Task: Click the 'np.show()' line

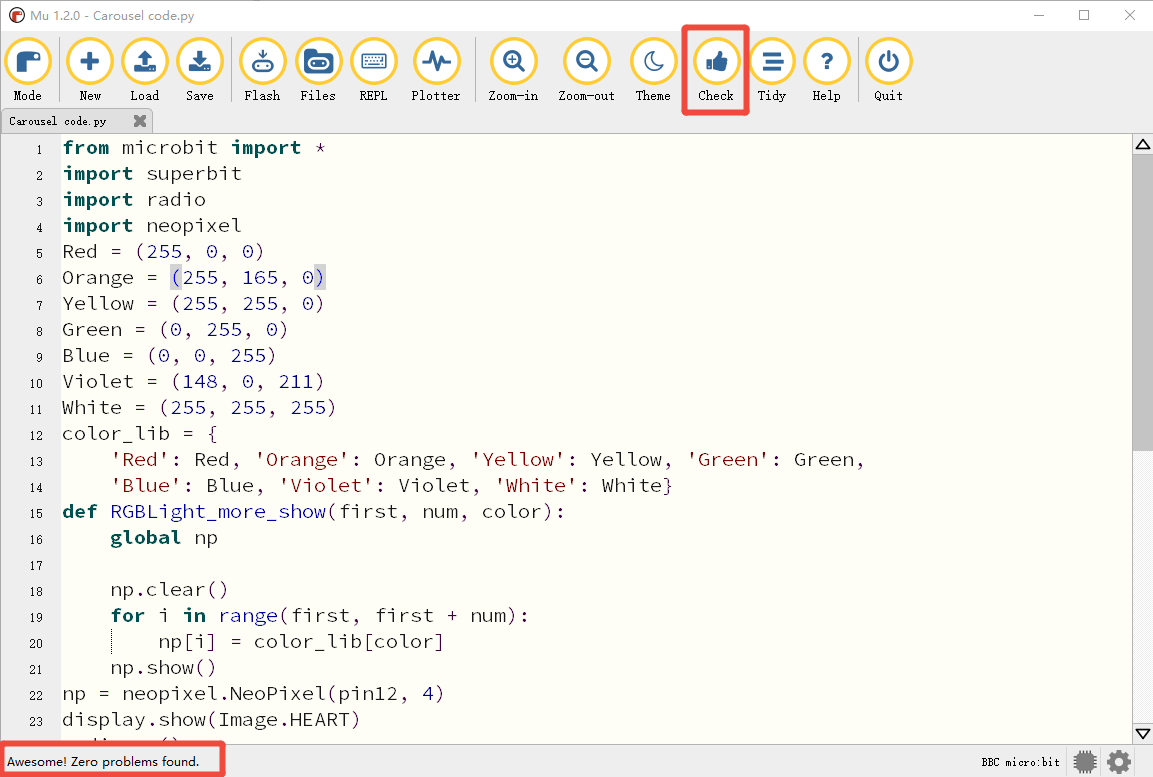Action: coord(163,667)
